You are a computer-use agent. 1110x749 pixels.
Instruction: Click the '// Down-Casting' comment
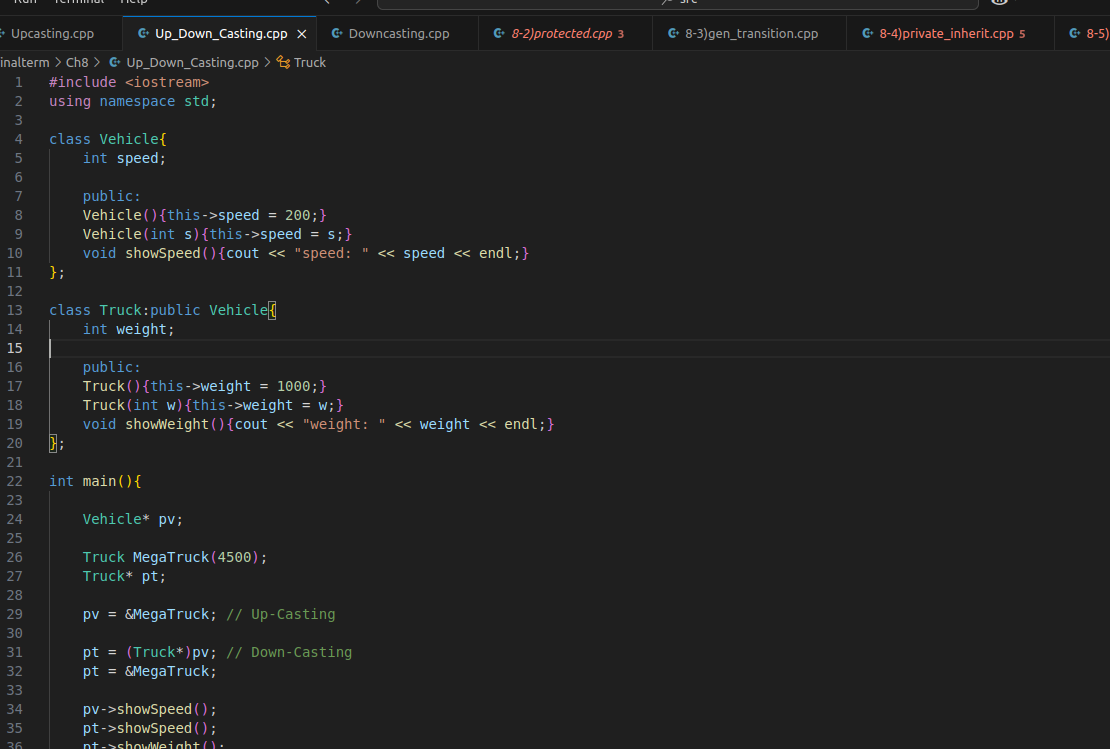(x=289, y=653)
